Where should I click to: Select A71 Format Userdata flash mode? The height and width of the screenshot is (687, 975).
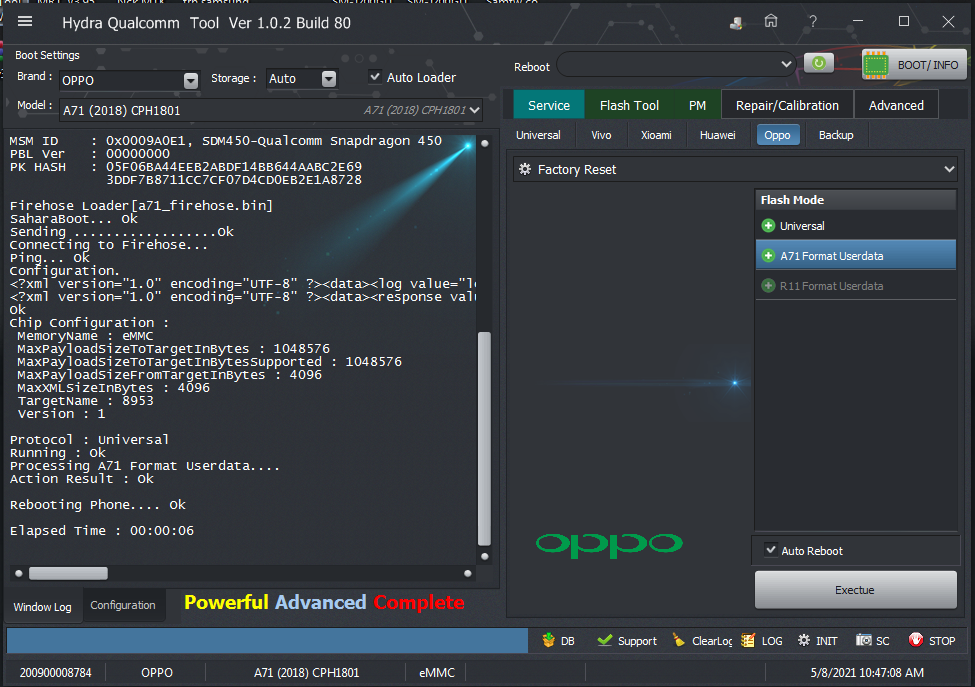[856, 256]
